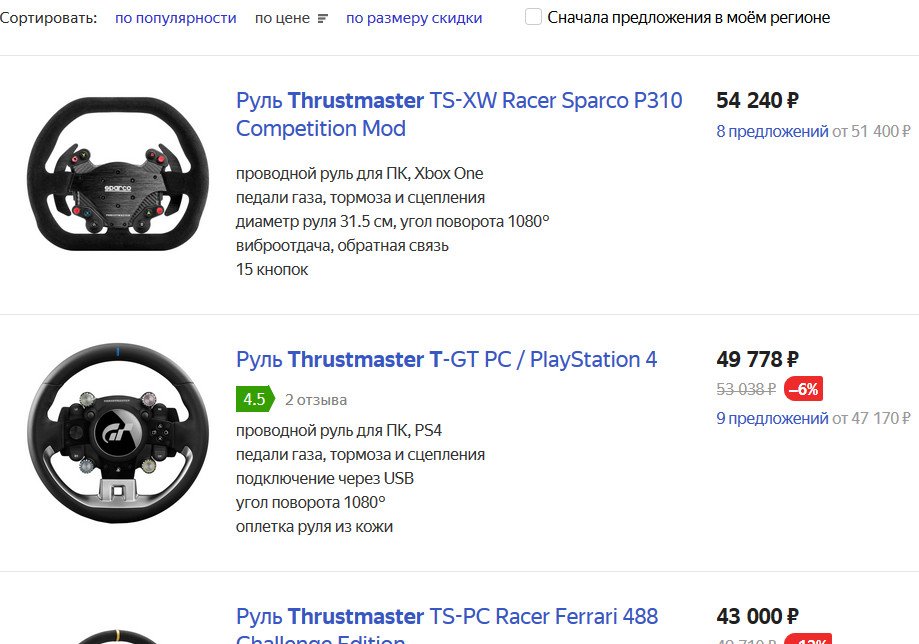
Task: Open the 2 reviews for T-GT
Action: click(x=316, y=400)
